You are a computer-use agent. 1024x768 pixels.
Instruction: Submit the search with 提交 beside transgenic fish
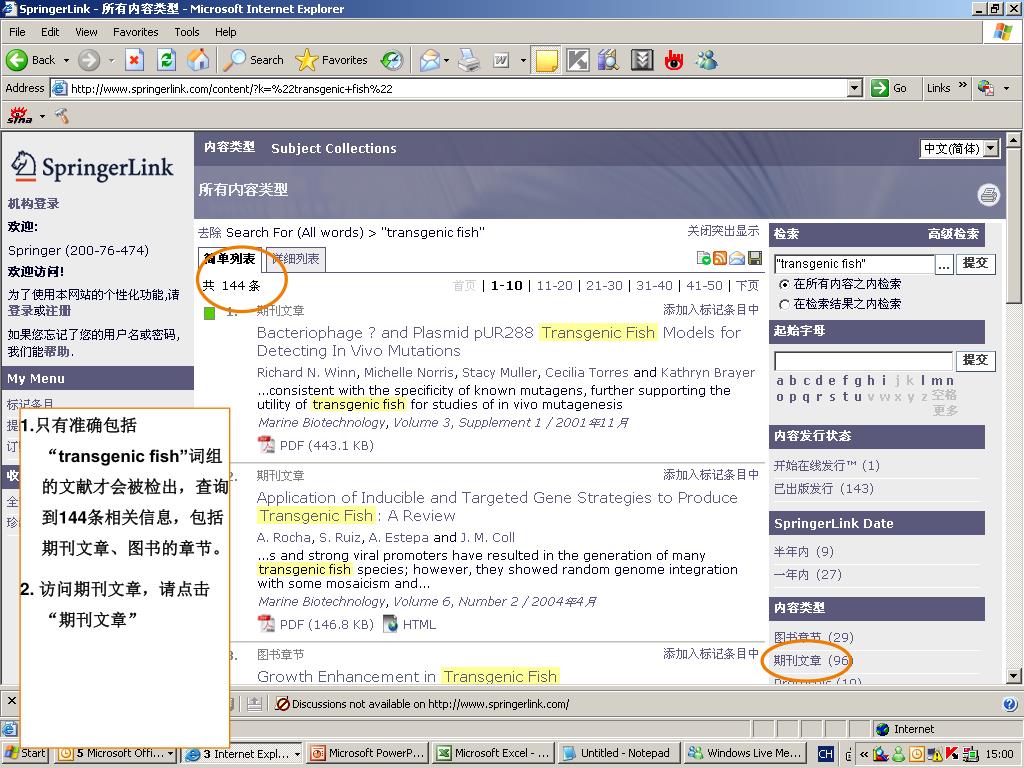point(976,263)
